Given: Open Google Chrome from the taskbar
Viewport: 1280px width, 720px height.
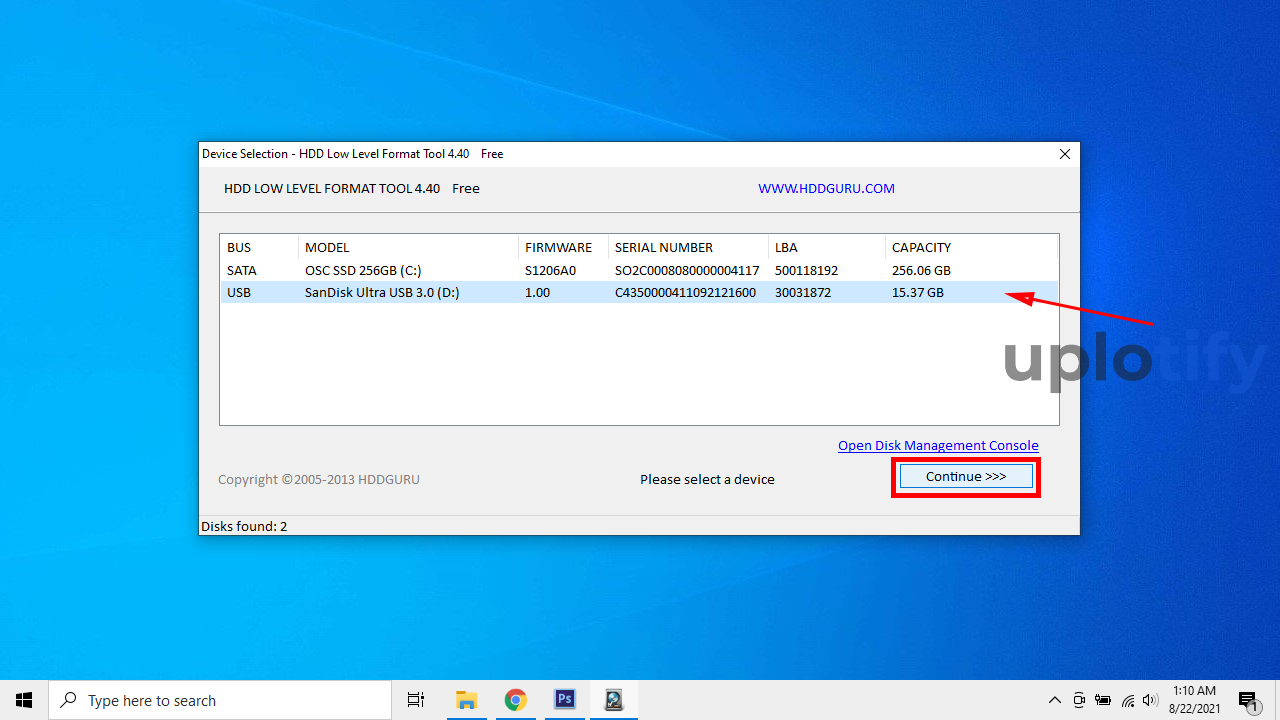Looking at the screenshot, I should click(515, 700).
